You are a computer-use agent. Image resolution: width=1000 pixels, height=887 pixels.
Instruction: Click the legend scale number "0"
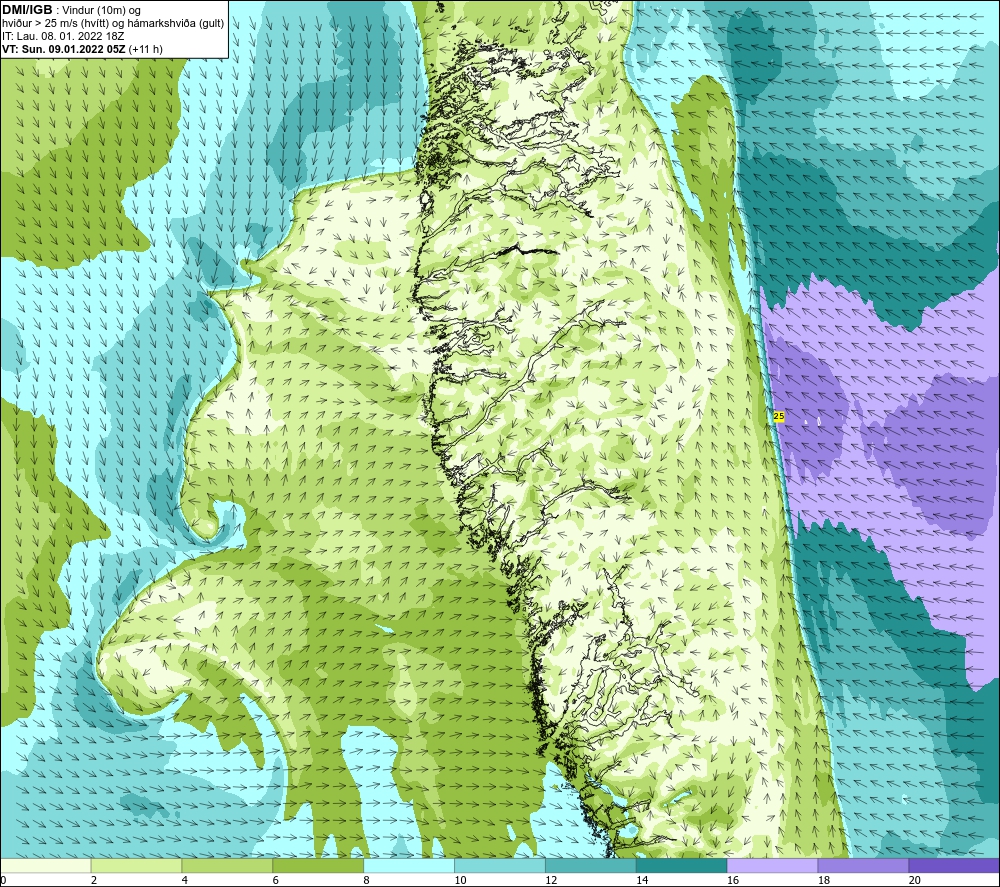pyautogui.click(x=3, y=880)
